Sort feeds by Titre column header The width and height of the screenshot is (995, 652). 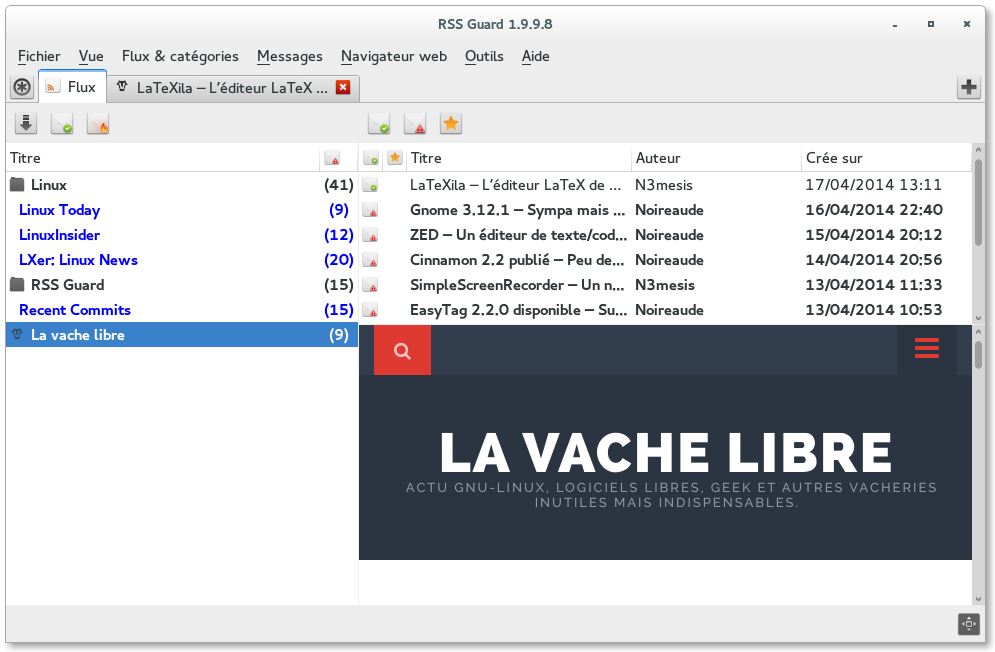[162, 157]
